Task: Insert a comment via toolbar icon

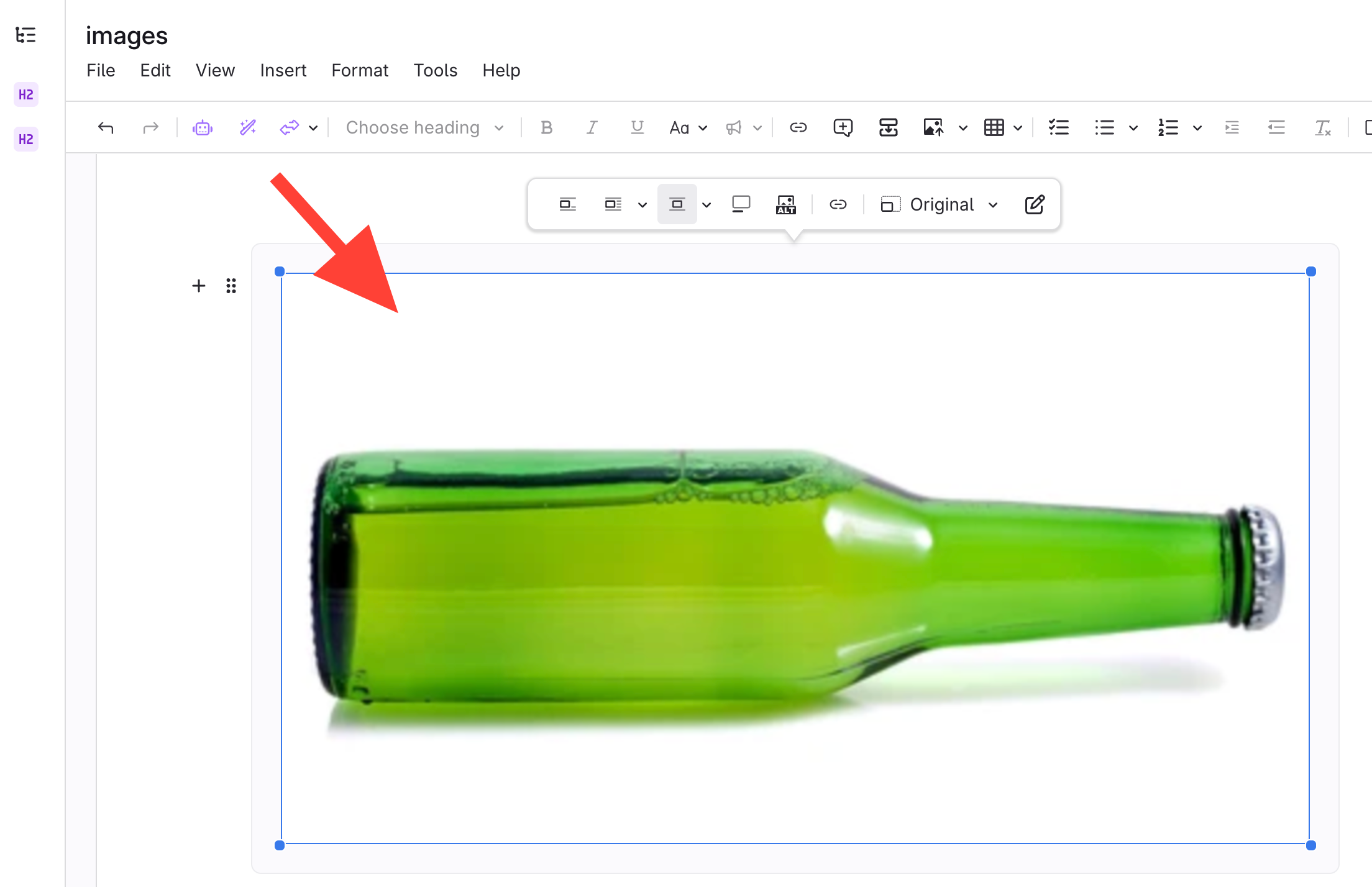Action: pyautogui.click(x=843, y=128)
